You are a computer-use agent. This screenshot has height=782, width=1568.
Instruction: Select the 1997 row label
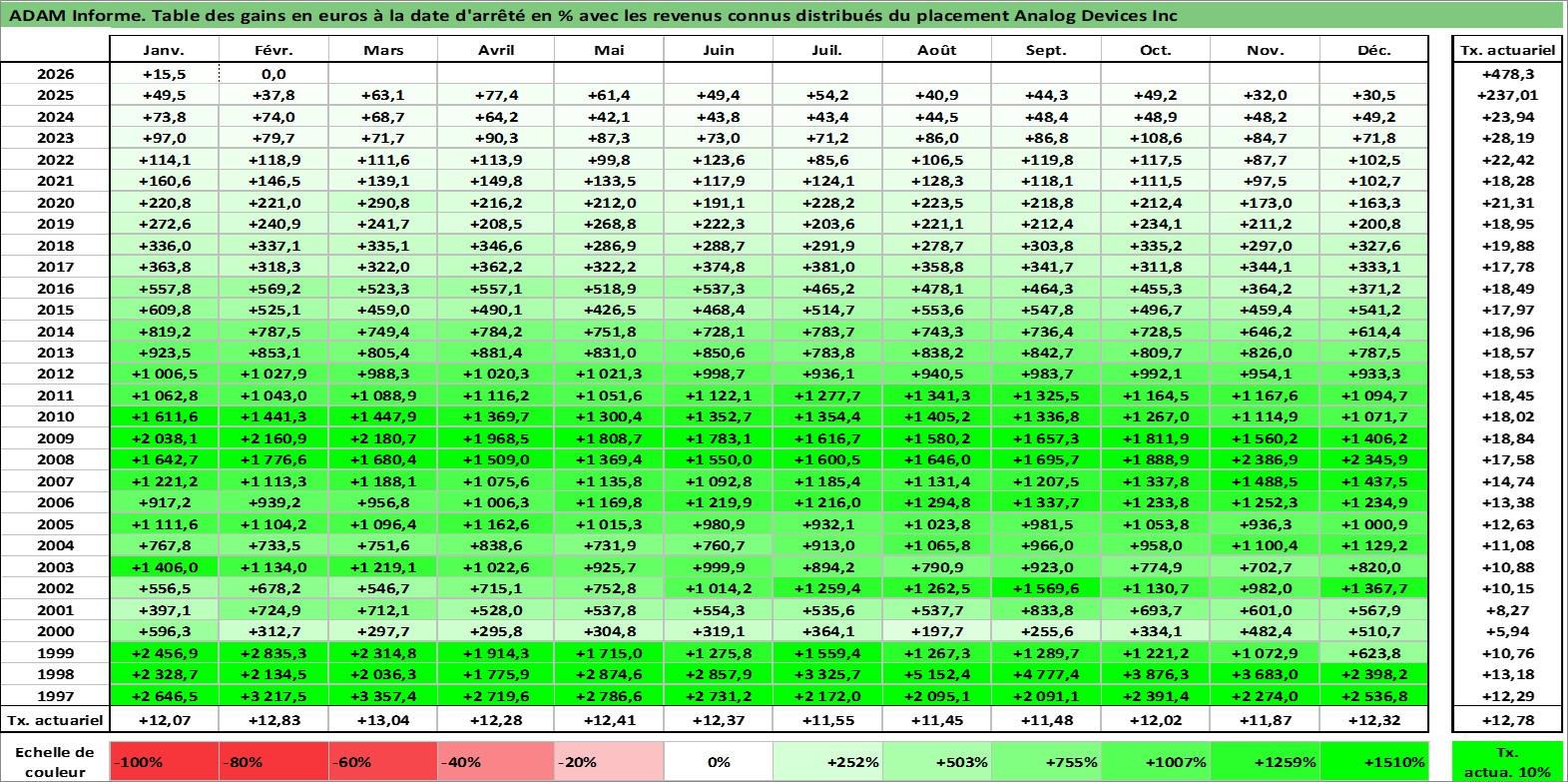(x=55, y=696)
